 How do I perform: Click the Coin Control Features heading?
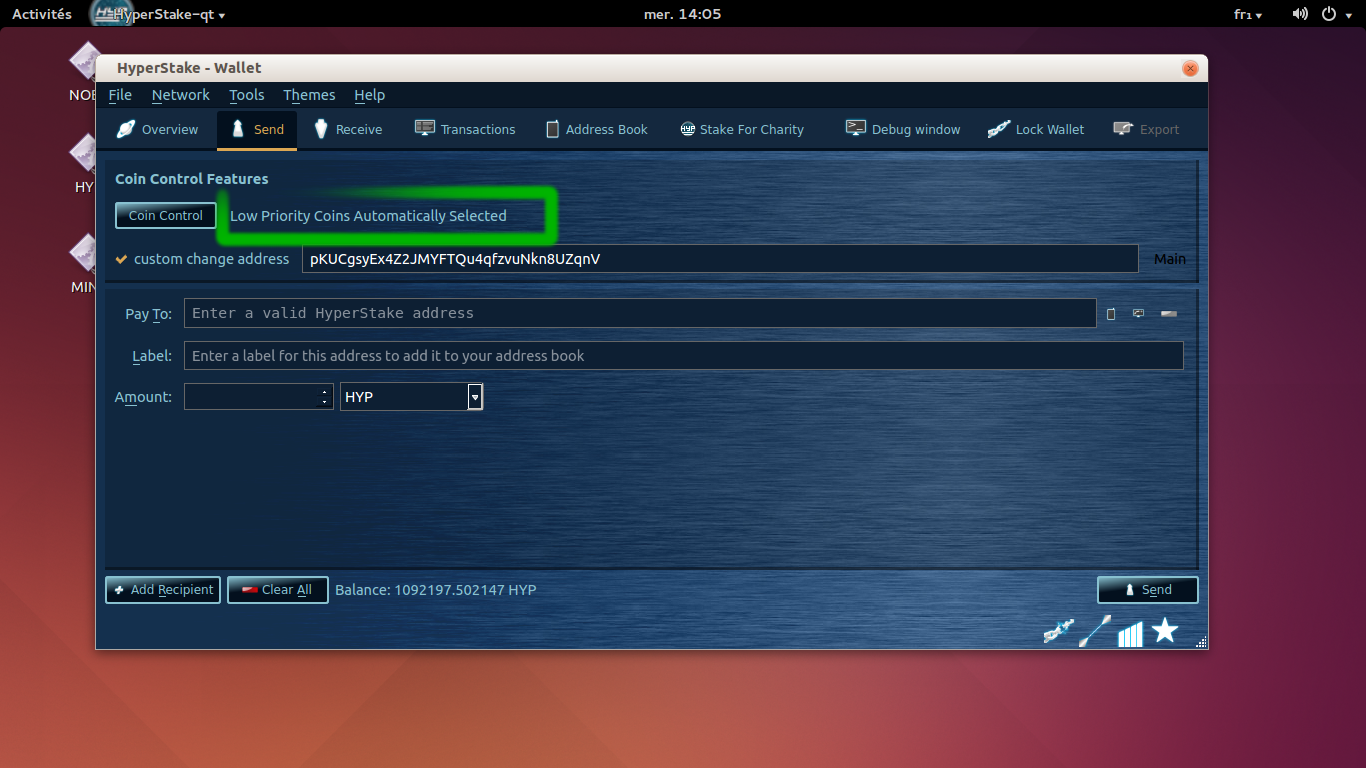click(x=192, y=179)
